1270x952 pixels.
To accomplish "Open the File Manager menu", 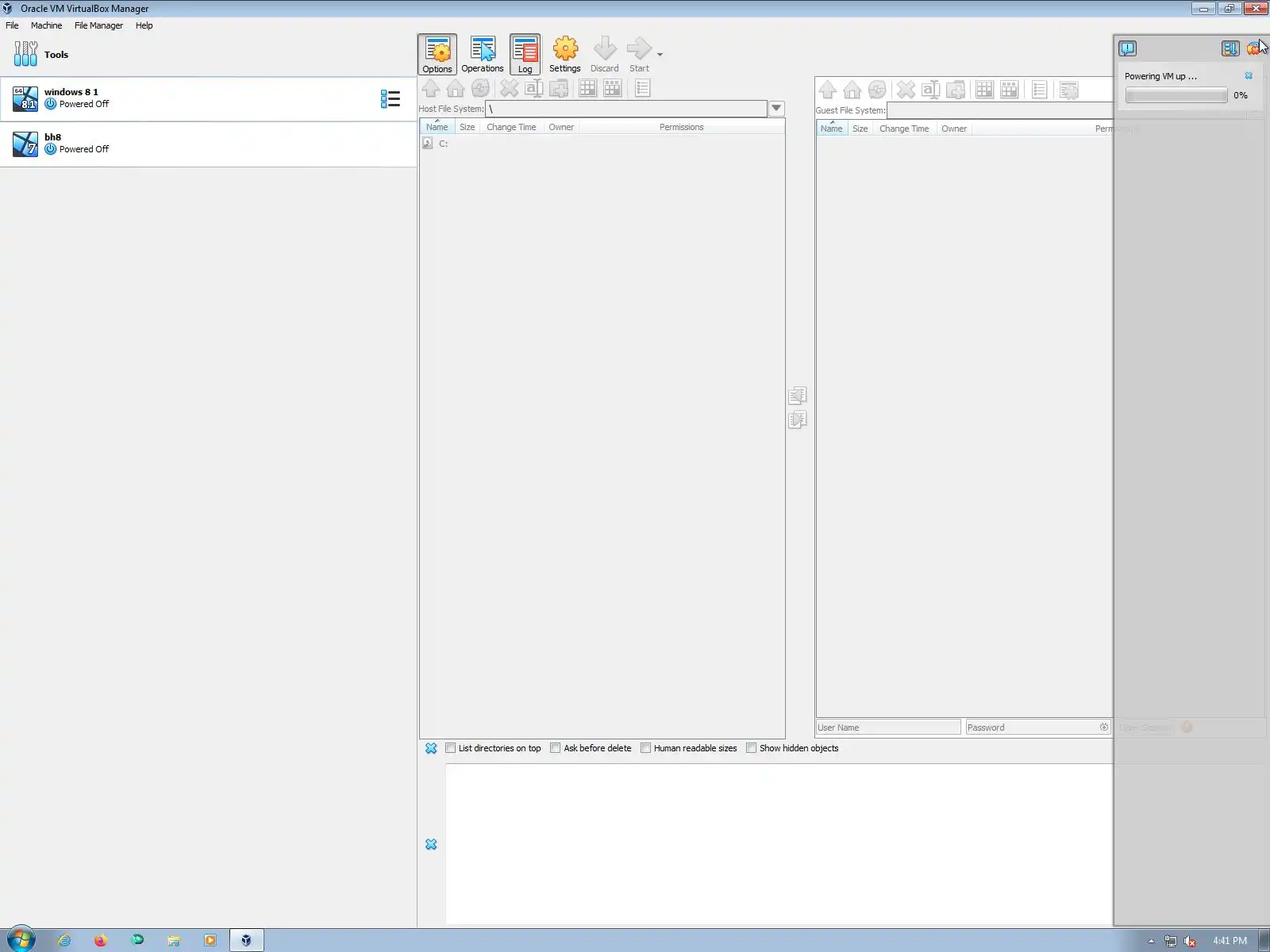I will point(98,25).
